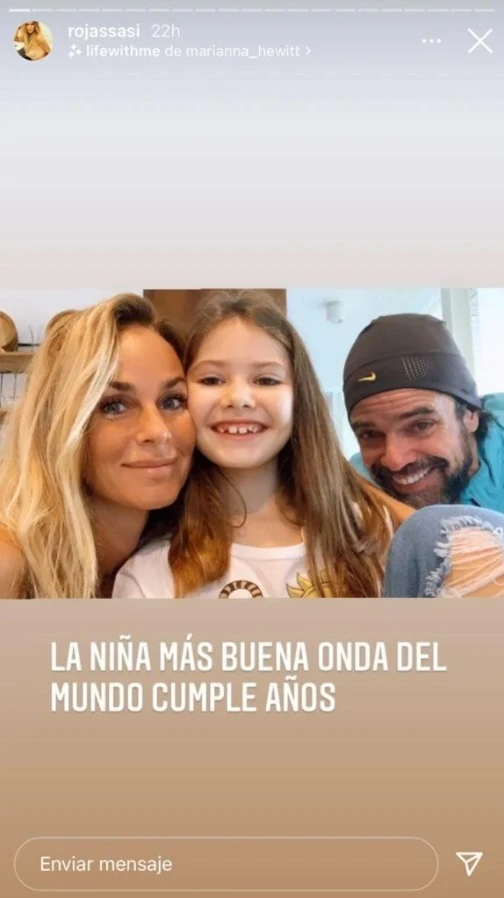
Task: Select the first story progress bar segment
Action: [x=20, y=10]
